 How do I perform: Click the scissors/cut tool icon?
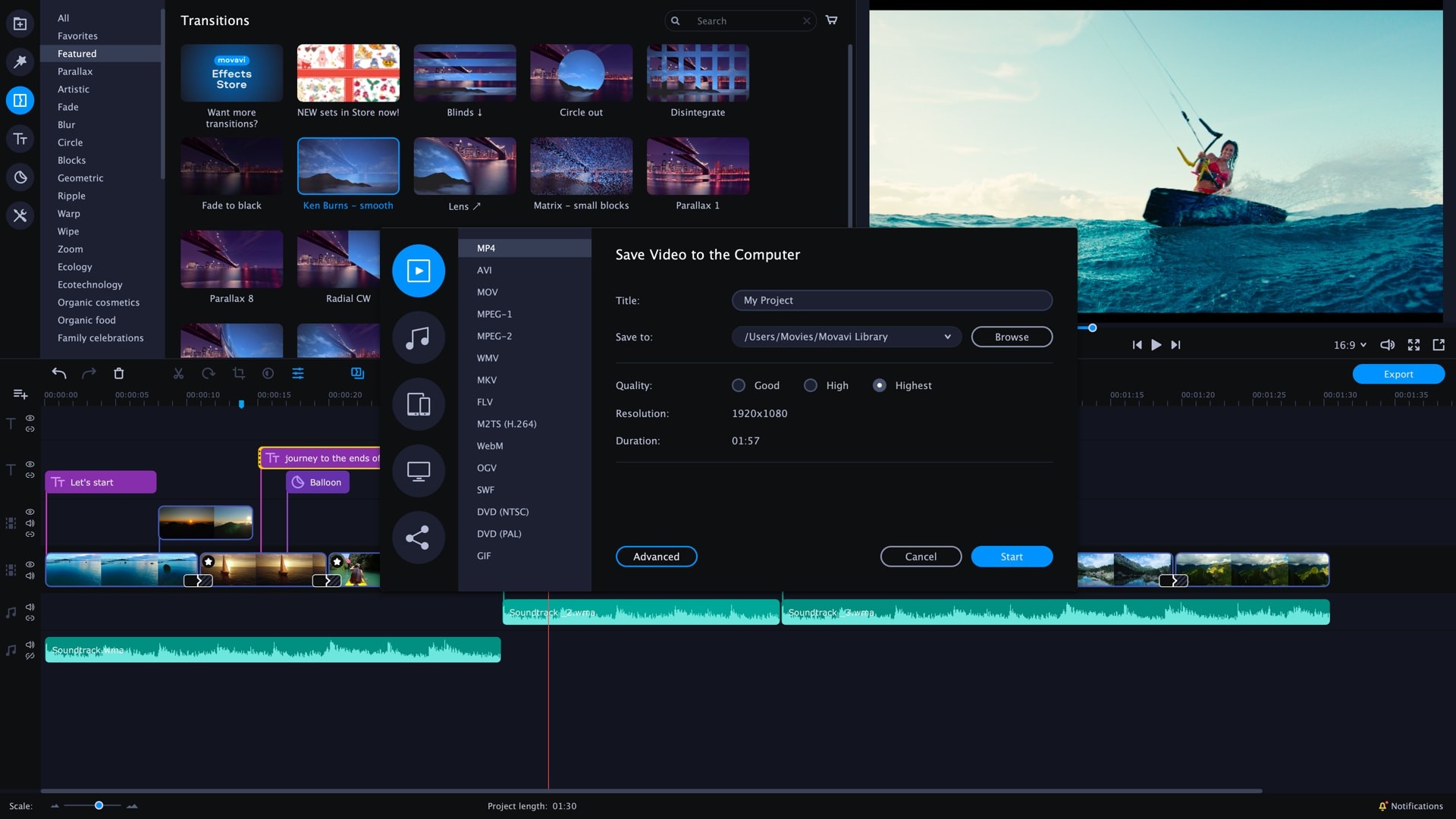177,373
